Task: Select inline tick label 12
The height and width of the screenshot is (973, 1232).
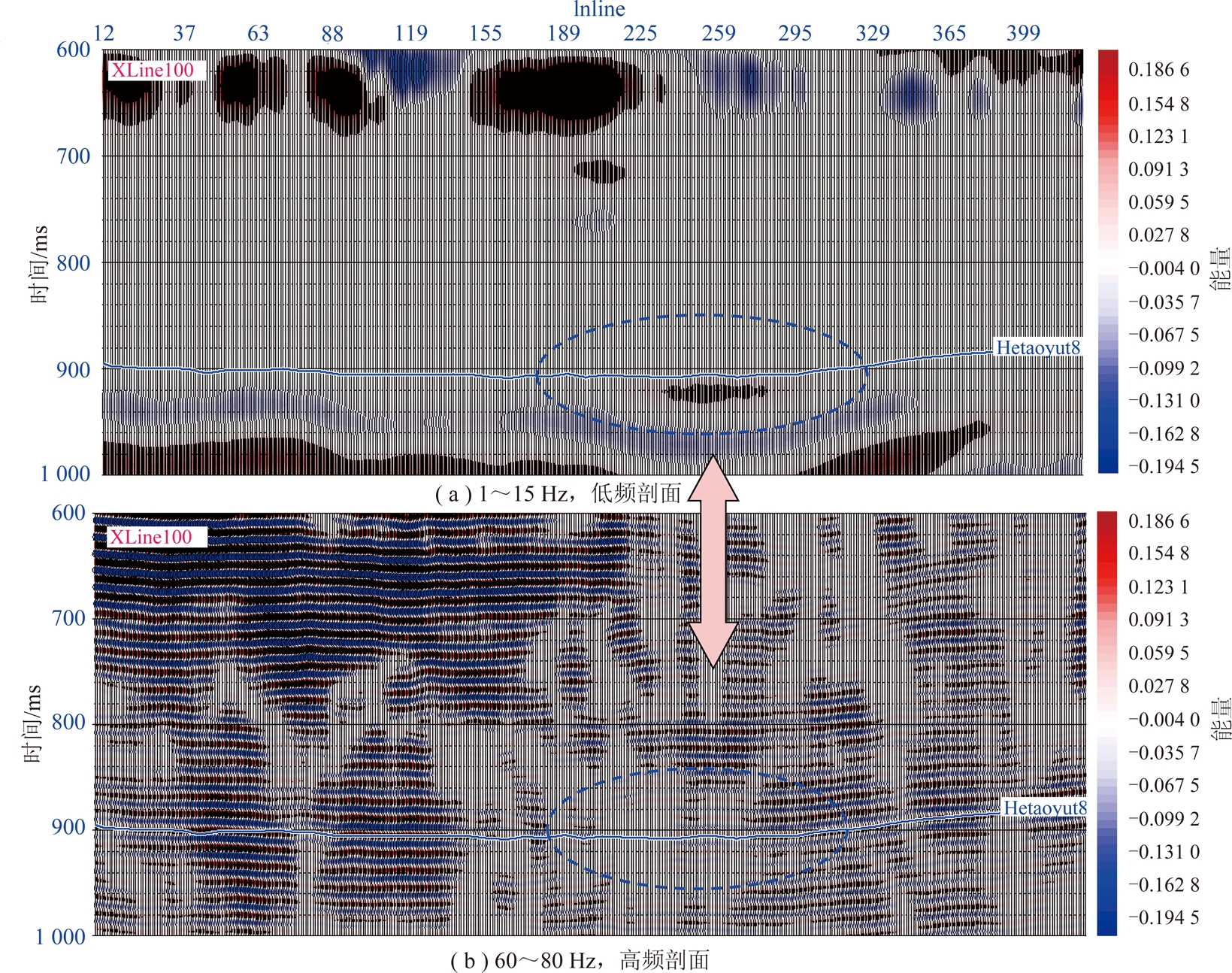Action: tap(104, 33)
